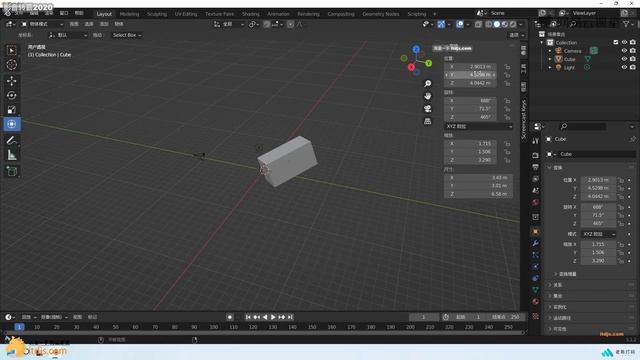640x360 pixels.
Task: Select the Select Box tool
Action: point(12,51)
